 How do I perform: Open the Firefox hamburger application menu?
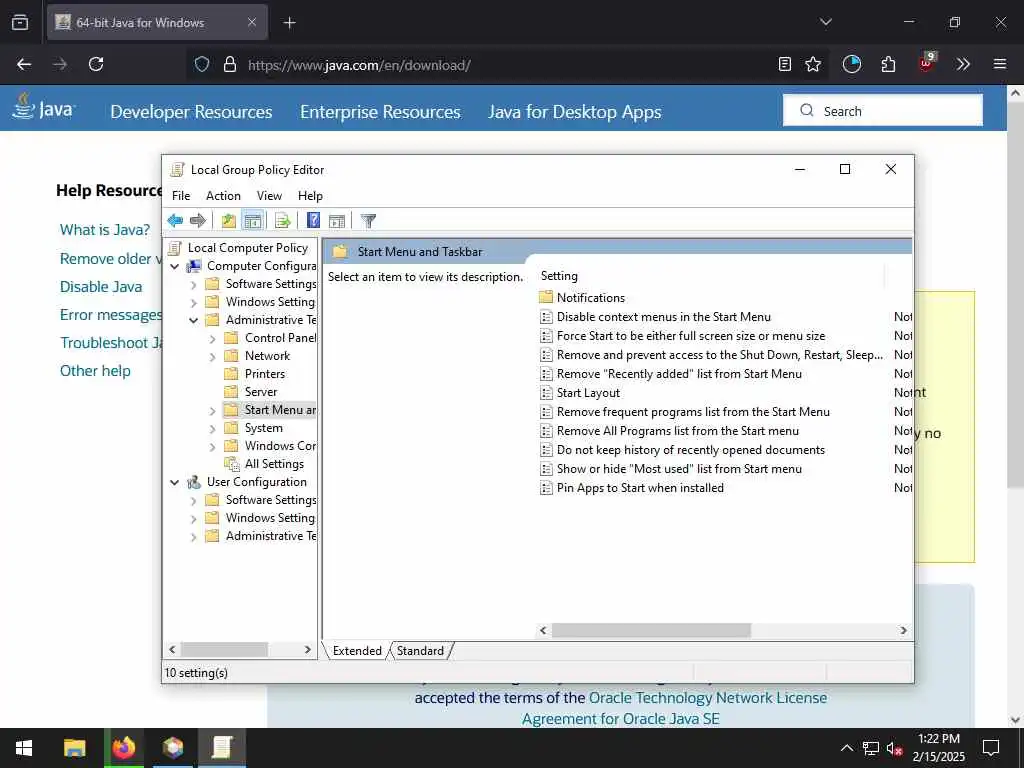[1000, 64]
